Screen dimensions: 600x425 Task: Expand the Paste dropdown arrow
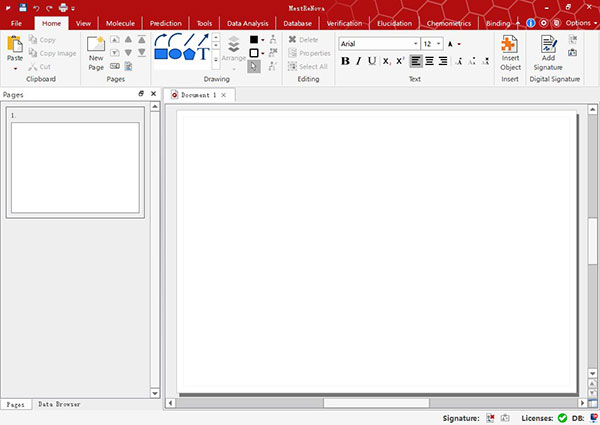(x=15, y=66)
